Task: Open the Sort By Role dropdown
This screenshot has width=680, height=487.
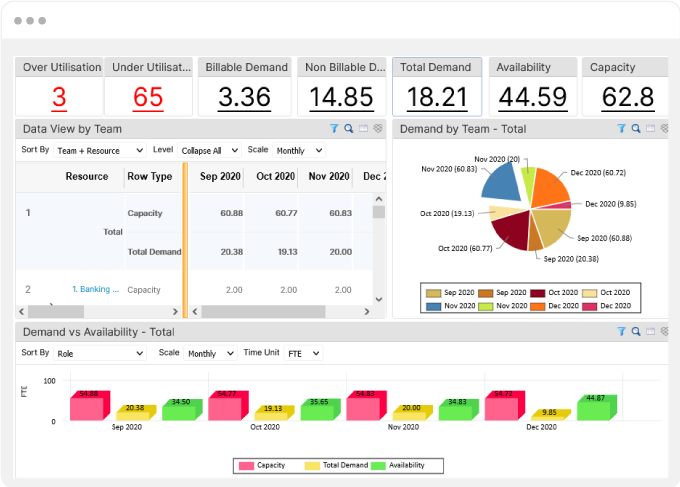Action: tap(100, 353)
